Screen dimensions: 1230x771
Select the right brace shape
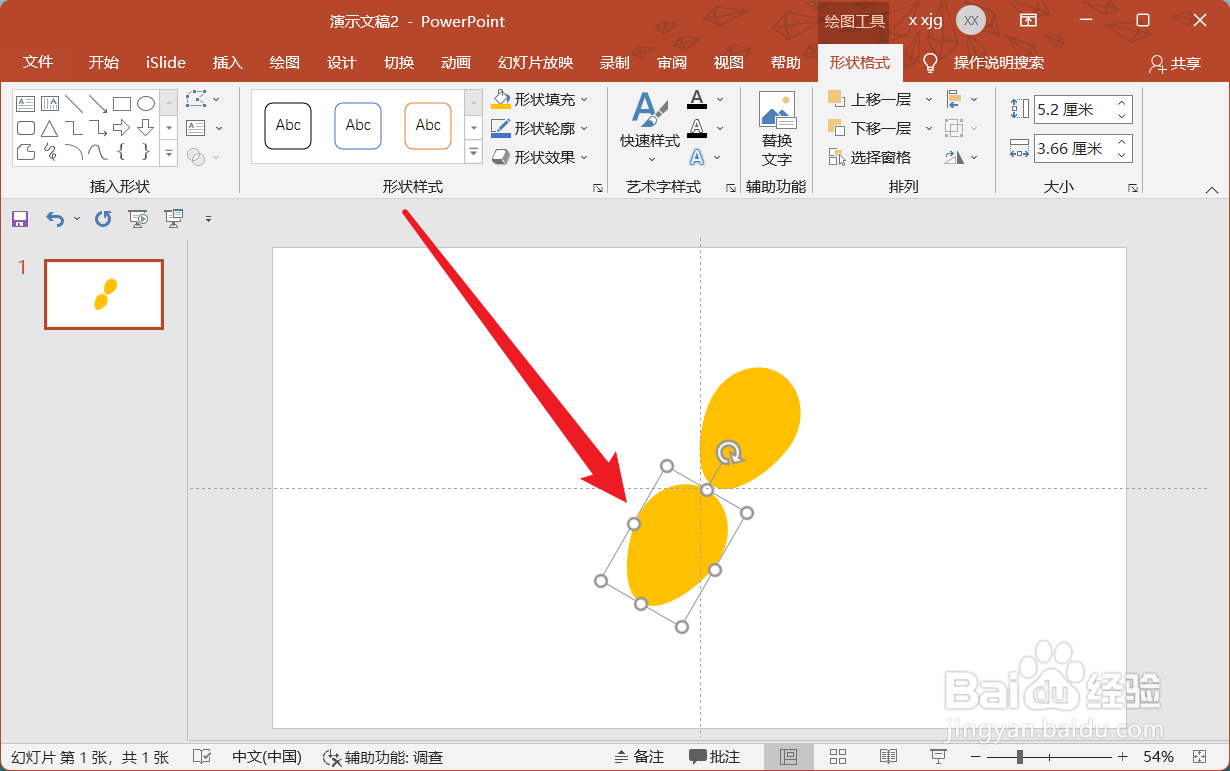(146, 152)
